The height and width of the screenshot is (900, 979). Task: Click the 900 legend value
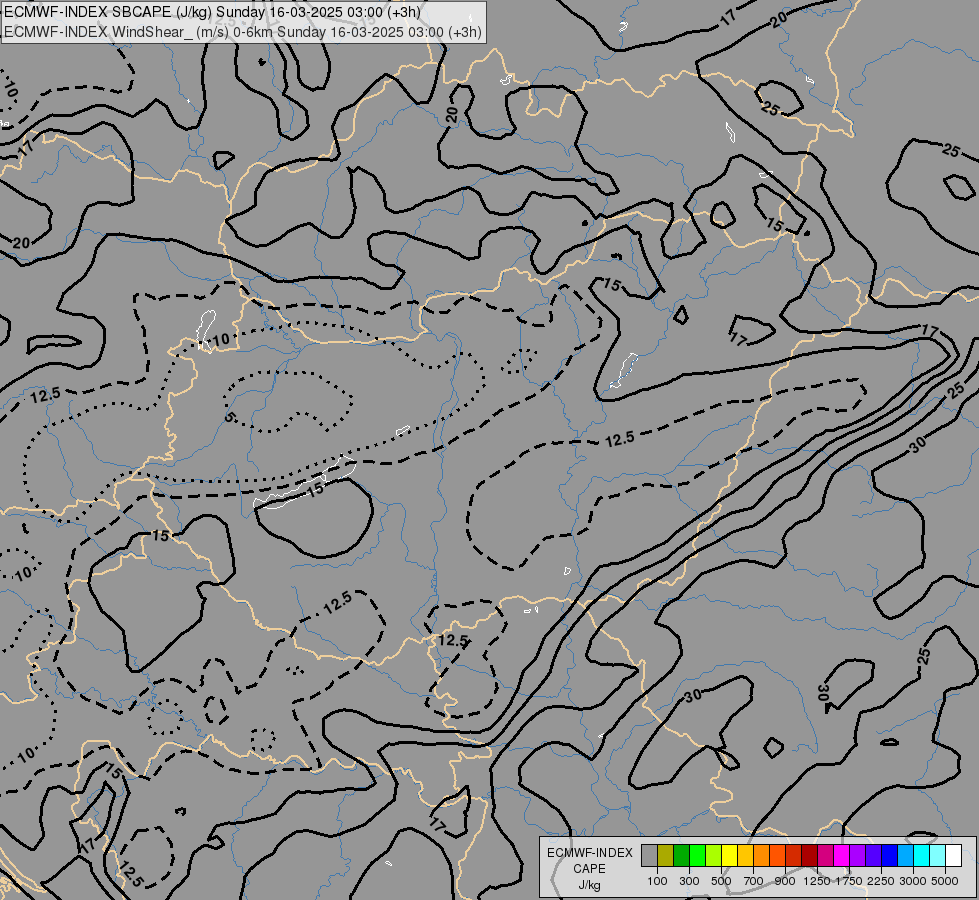785,881
